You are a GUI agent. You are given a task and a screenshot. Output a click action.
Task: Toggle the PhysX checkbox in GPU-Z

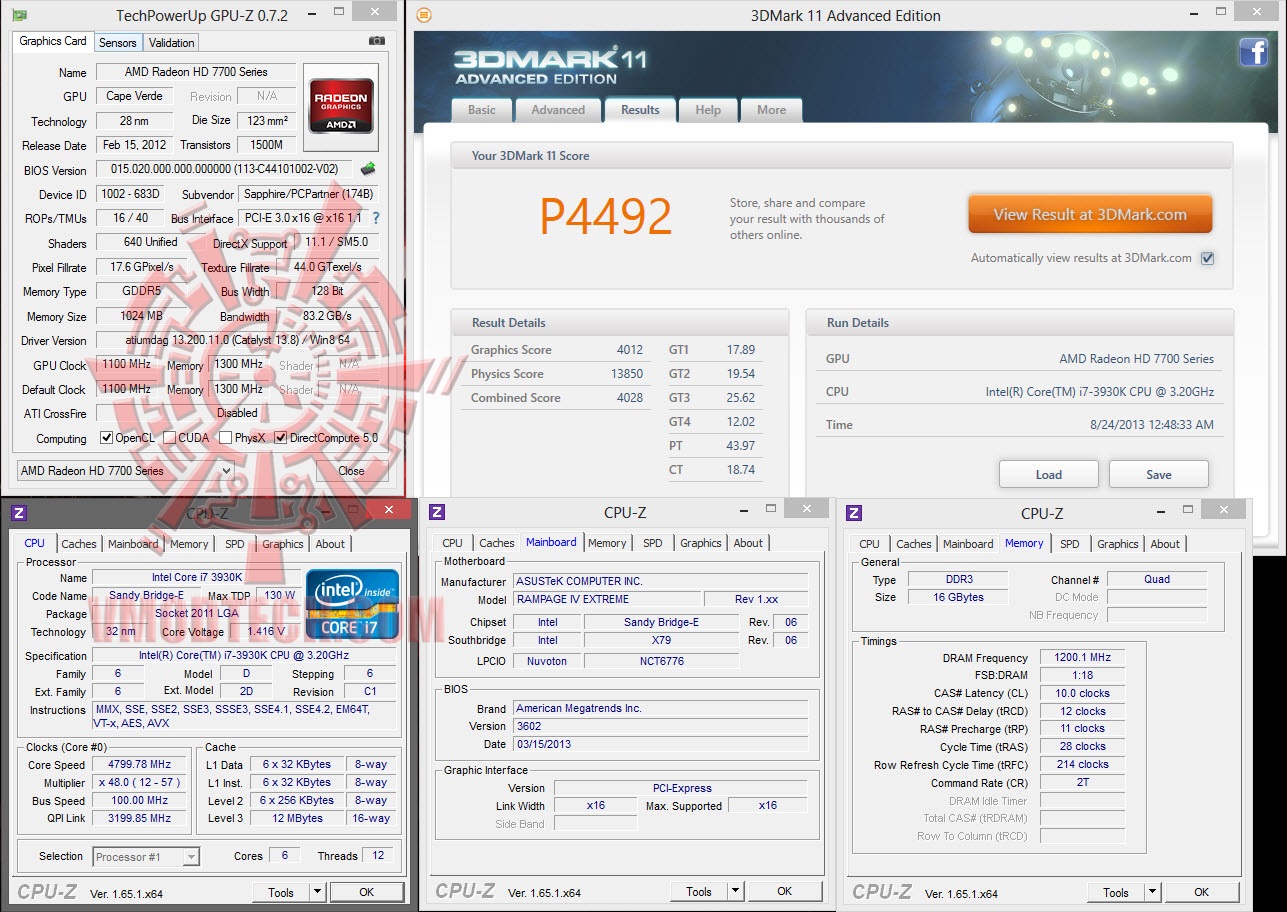(x=226, y=438)
